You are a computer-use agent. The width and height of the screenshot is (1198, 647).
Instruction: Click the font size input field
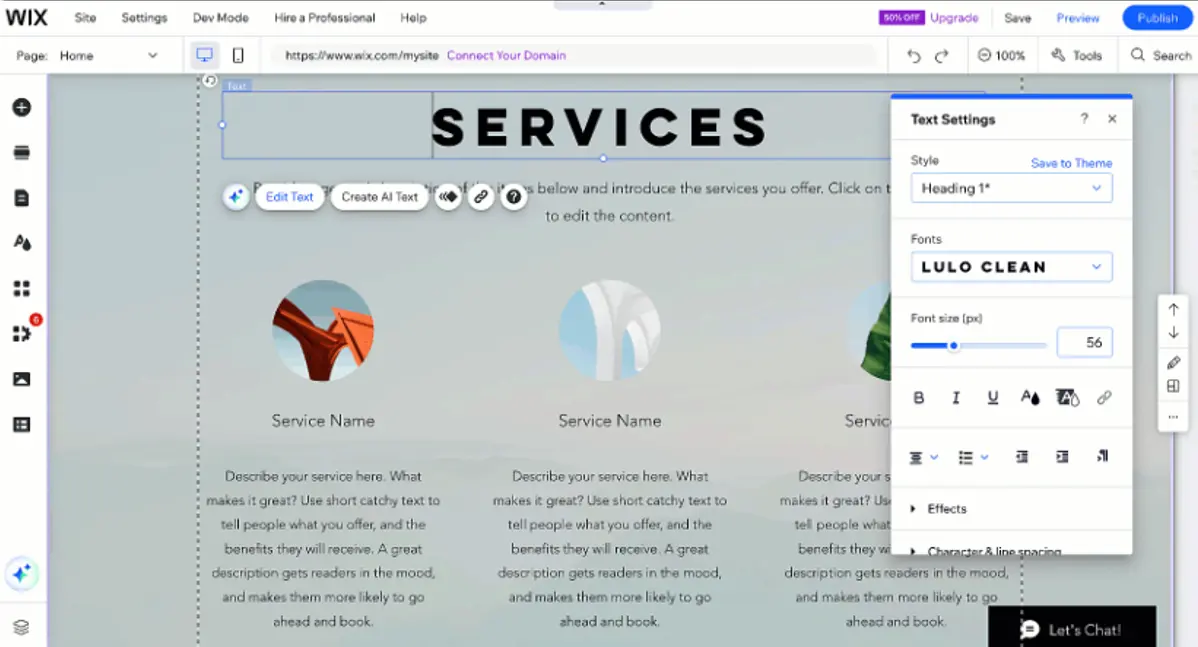[1084, 342]
